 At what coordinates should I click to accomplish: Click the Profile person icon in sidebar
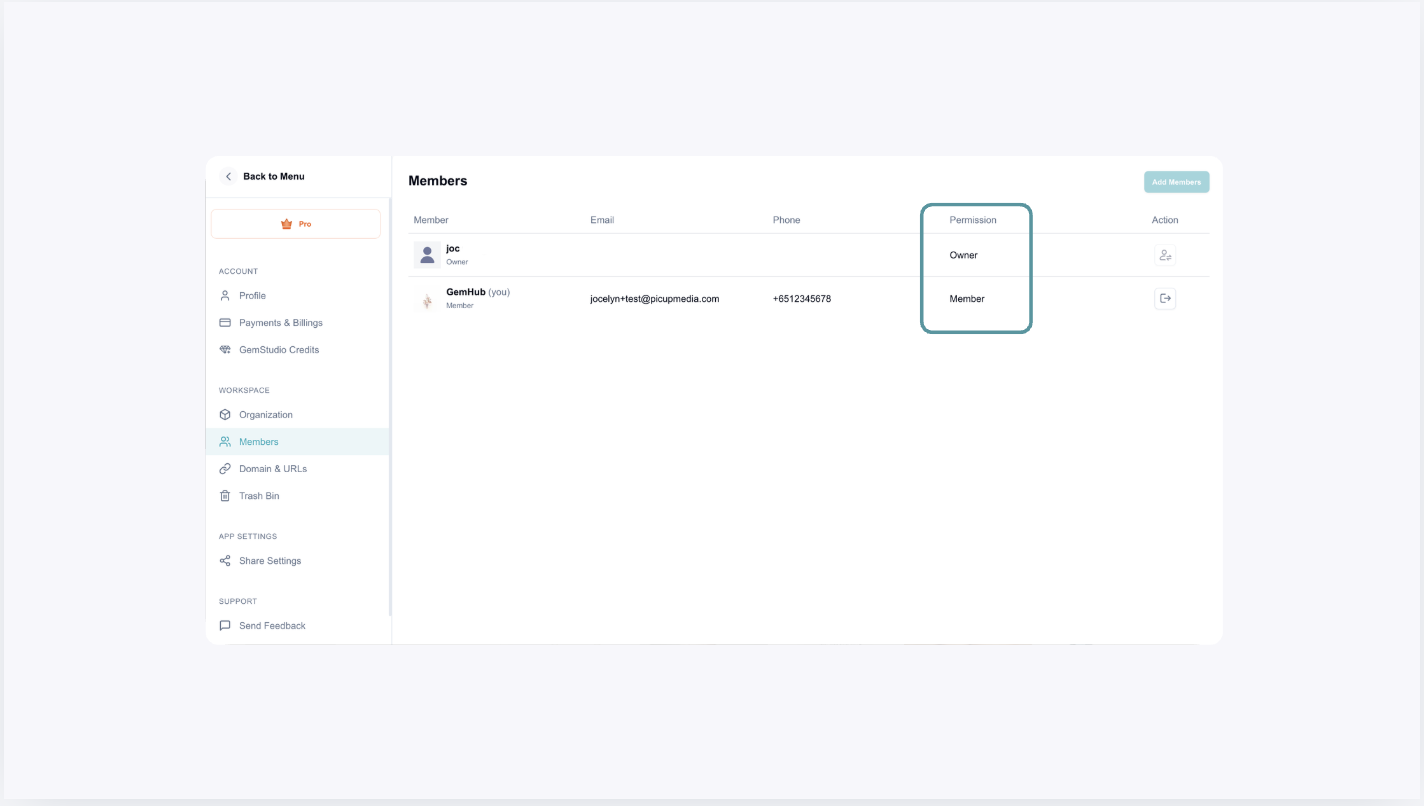(x=225, y=295)
